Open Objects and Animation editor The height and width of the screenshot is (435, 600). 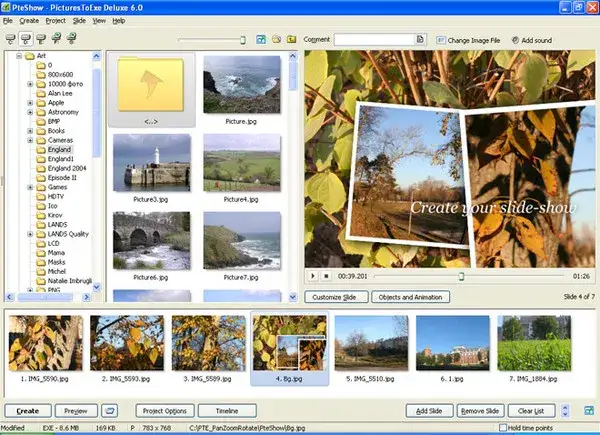412,297
